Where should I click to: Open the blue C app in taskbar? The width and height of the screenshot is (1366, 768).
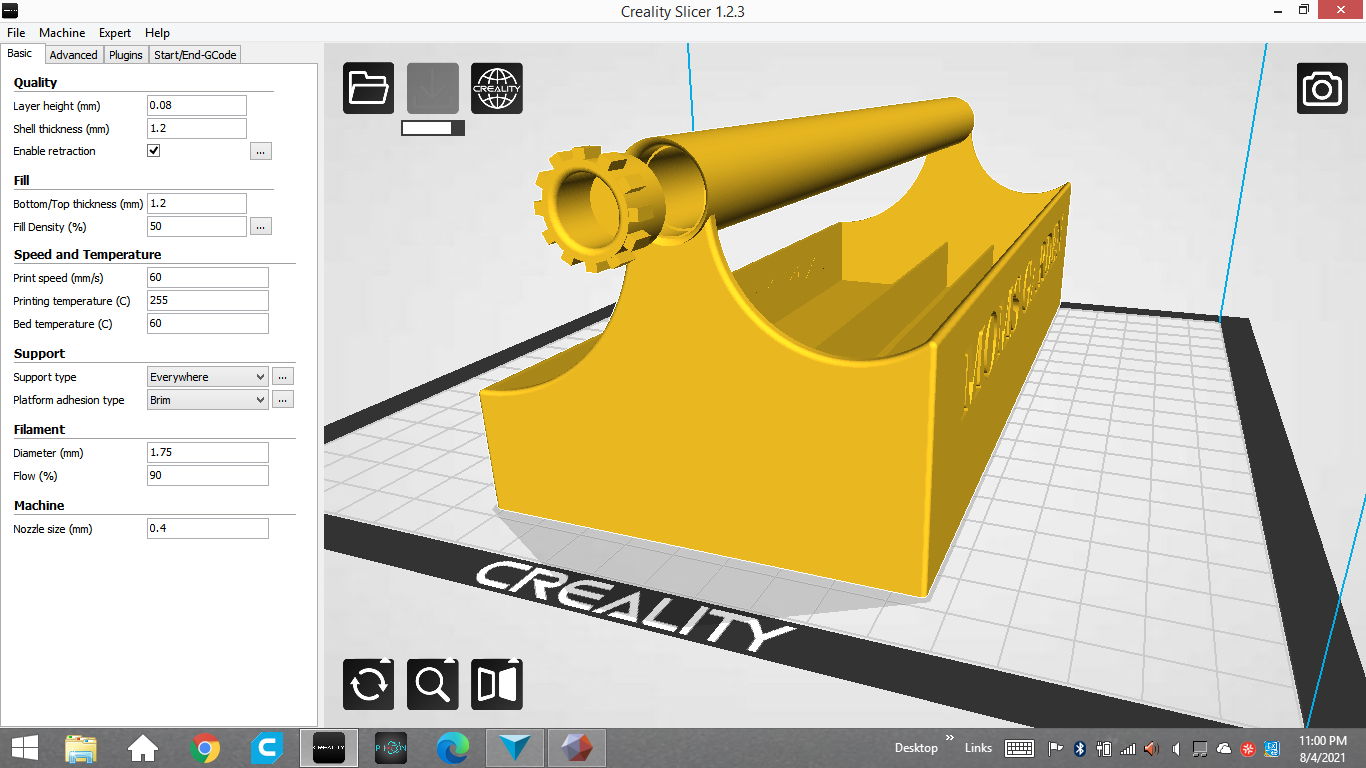click(267, 748)
